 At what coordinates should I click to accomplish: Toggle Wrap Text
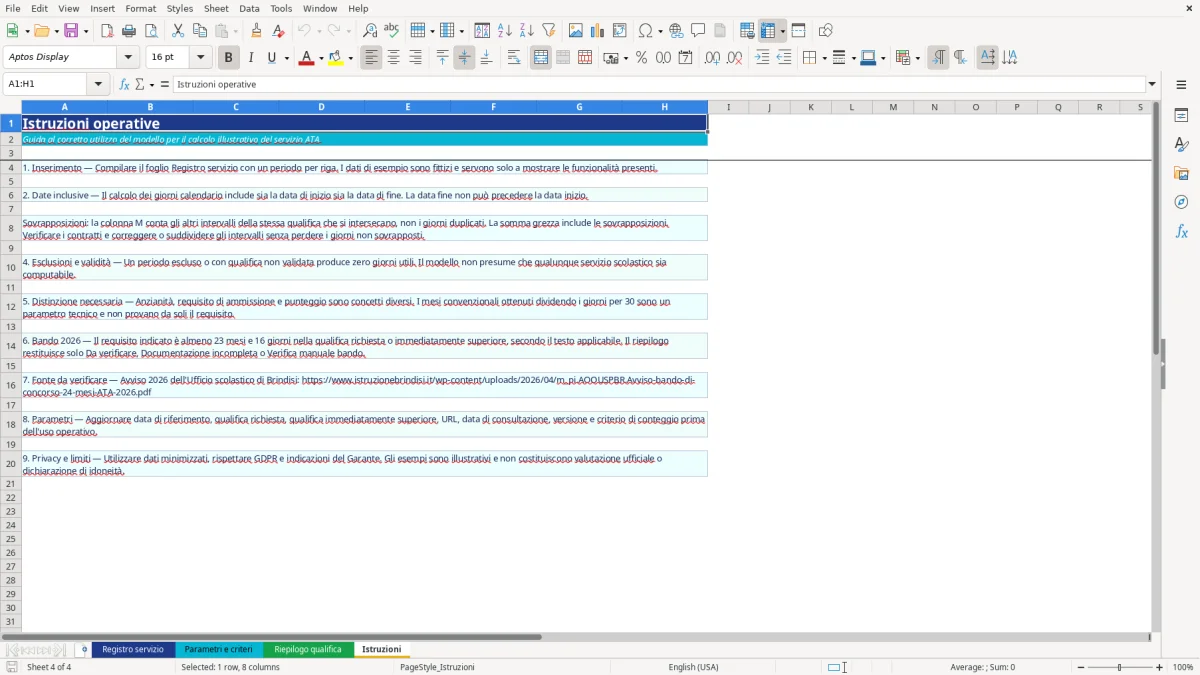pyautogui.click(x=514, y=58)
